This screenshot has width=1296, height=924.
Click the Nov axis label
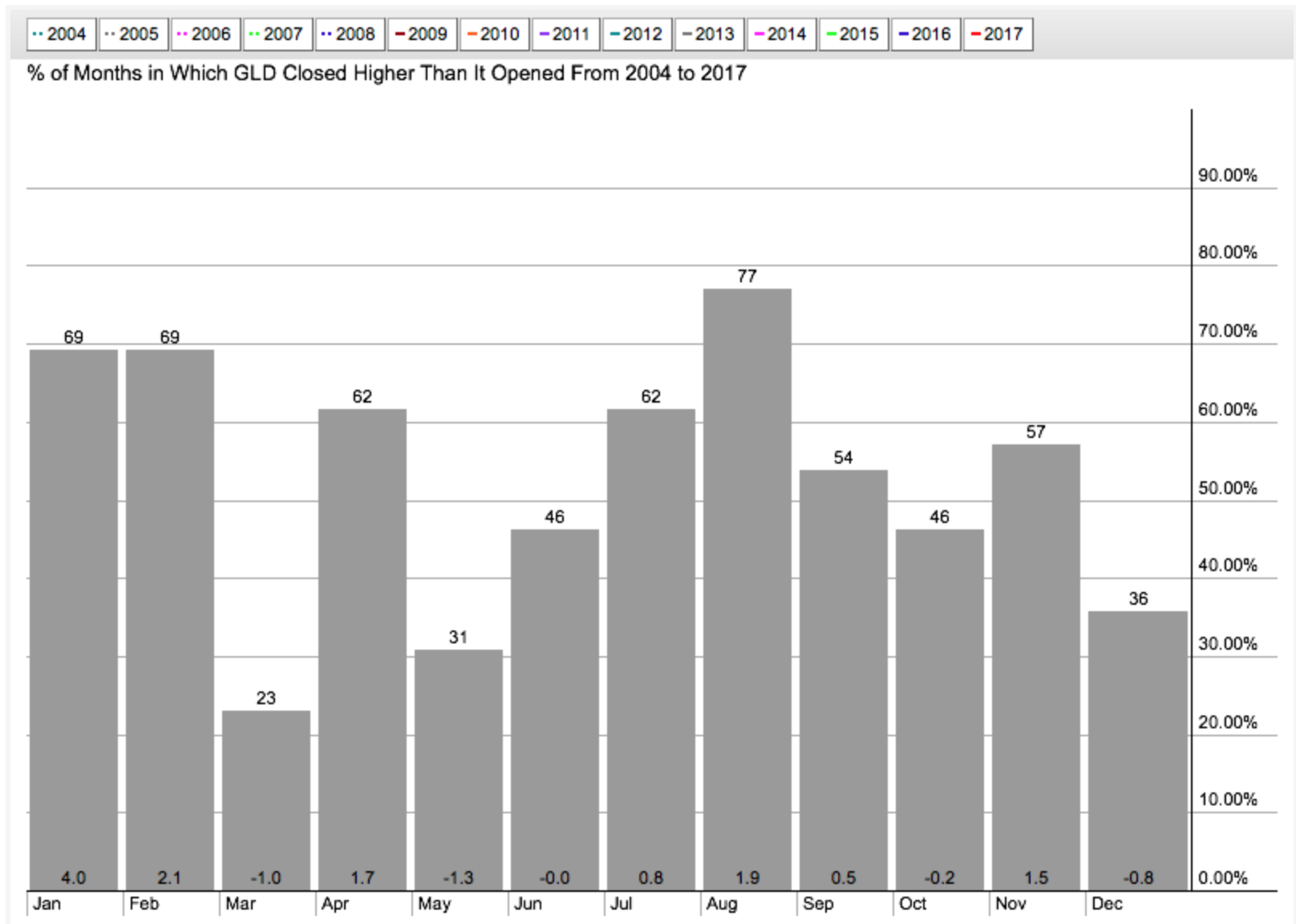[x=1010, y=904]
